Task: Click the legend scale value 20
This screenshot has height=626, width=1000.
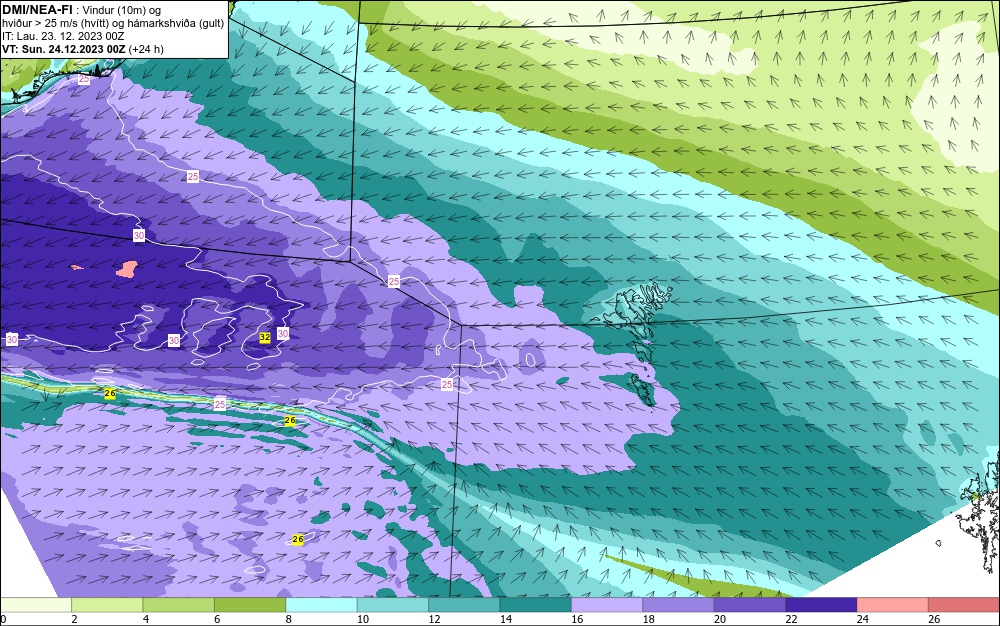Action: pos(720,619)
